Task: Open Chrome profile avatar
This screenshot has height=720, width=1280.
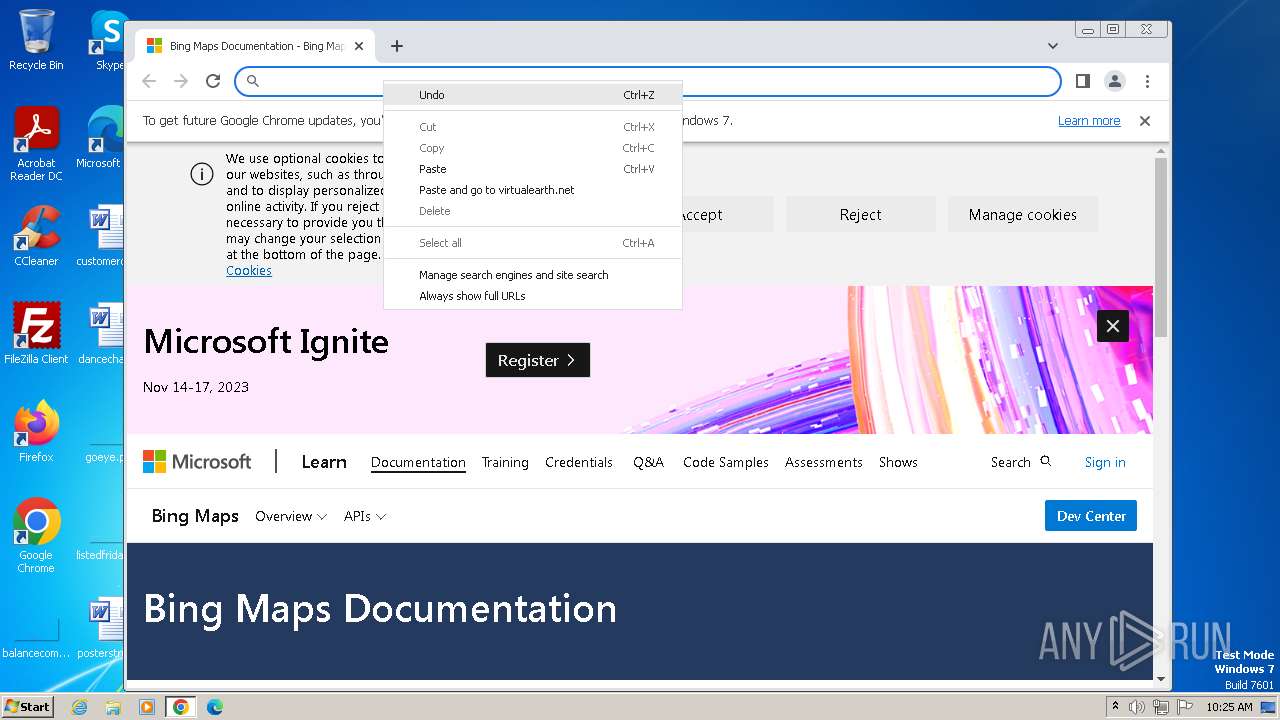Action: point(1114,81)
